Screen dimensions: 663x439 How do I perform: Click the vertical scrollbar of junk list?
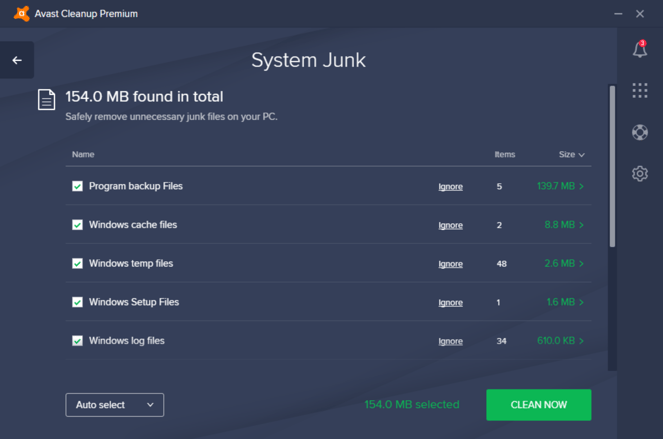click(612, 165)
